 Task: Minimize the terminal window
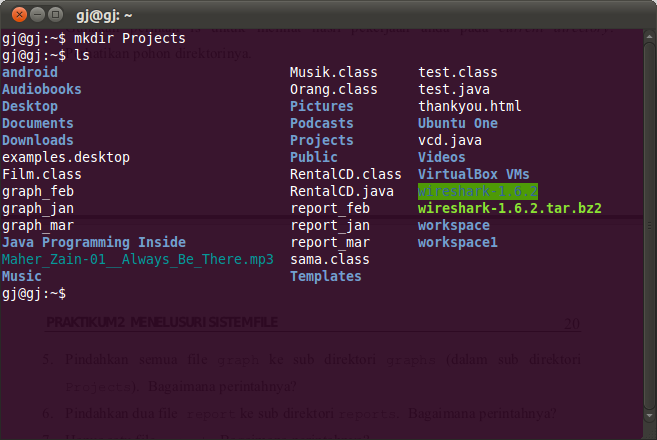point(36,16)
